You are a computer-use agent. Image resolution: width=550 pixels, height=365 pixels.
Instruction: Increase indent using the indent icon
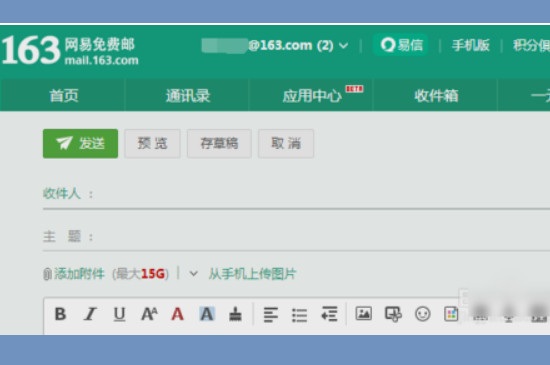click(x=329, y=314)
